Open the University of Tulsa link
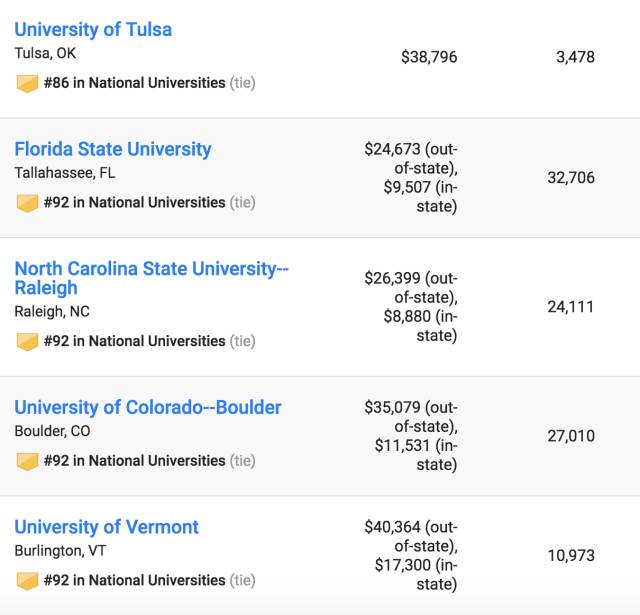Screen dimensions: 640x615 click(93, 29)
